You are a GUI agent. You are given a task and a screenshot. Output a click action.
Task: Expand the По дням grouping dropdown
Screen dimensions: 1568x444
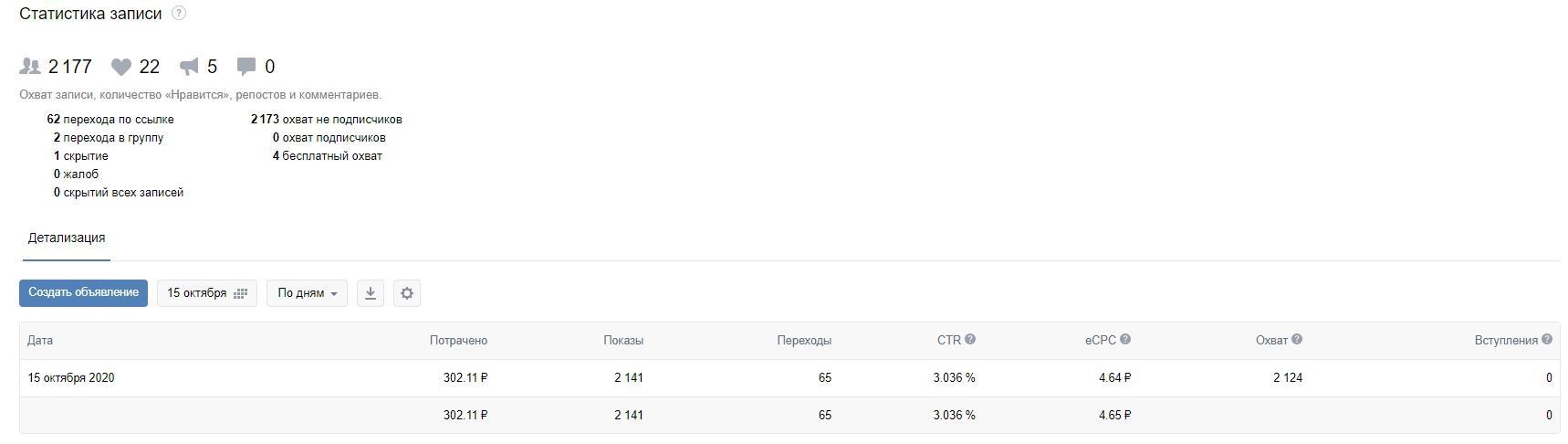click(x=307, y=293)
